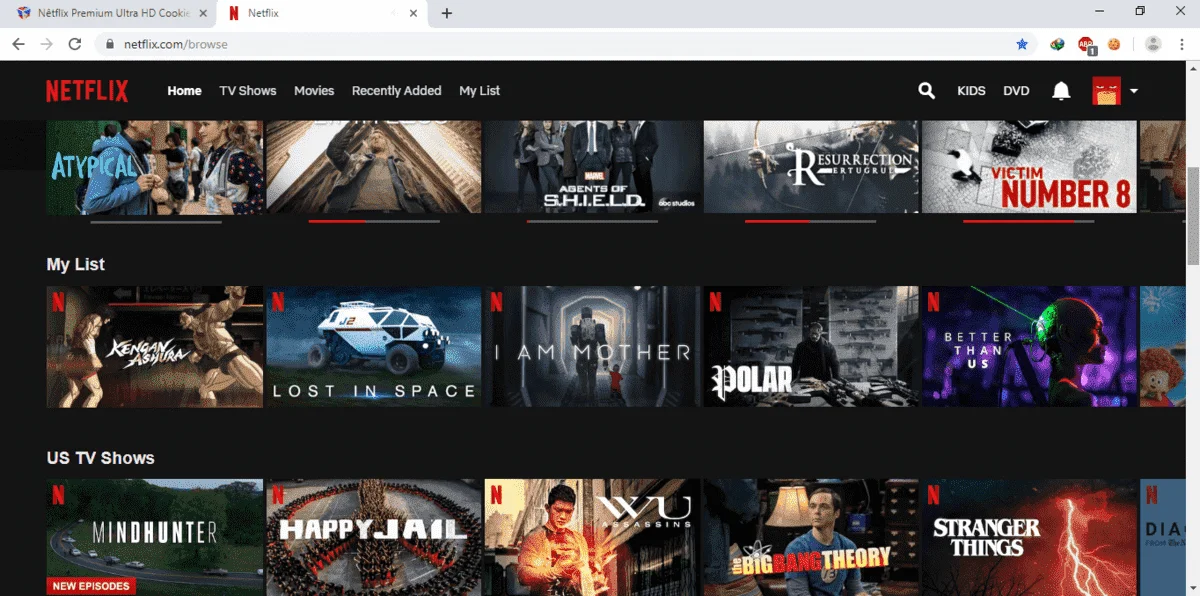Open the notifications bell

1061,91
